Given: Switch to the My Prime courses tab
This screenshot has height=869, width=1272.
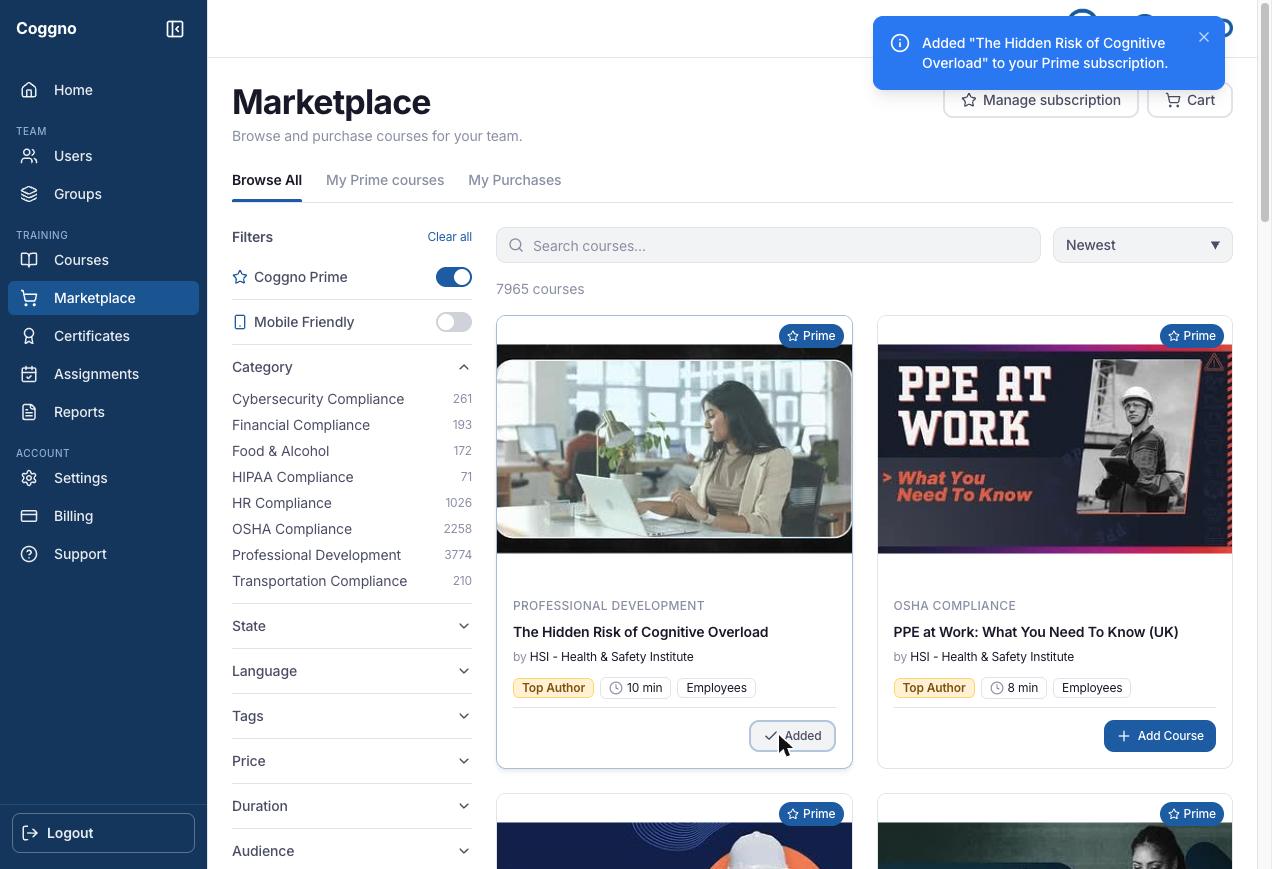Looking at the screenshot, I should [x=385, y=180].
